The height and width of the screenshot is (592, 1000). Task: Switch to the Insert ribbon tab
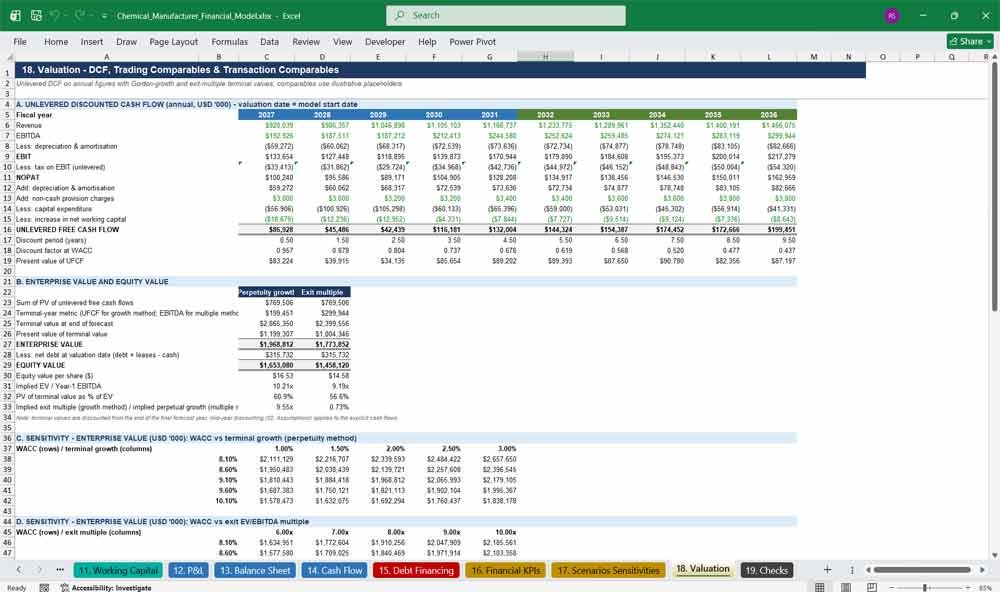coord(92,41)
